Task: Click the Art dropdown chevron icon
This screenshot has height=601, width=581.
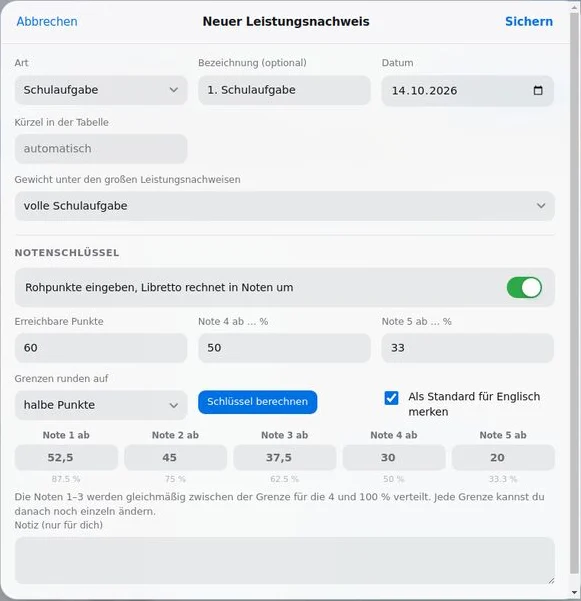Action: coord(174,90)
